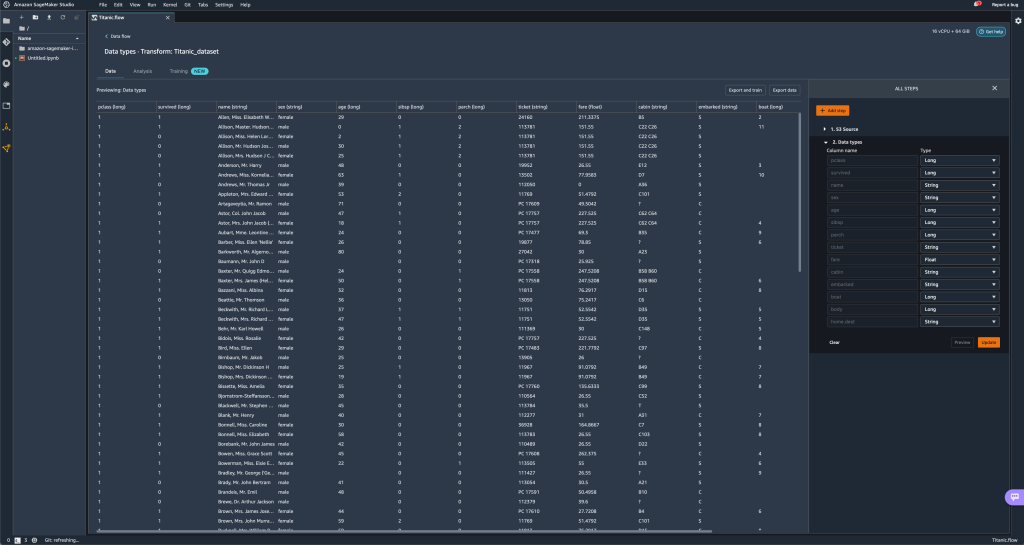This screenshot has width=1024, height=545.
Task: Click the notifications bell icon
Action: click(x=977, y=5)
